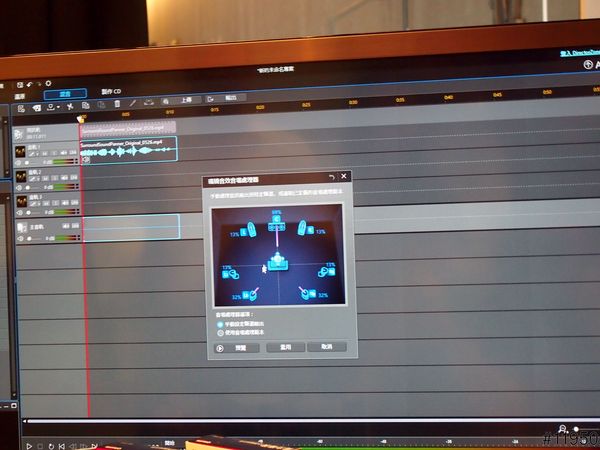Toggle the speaker mute button on 音軌 1
This screenshot has width=600, height=450.
pos(64,153)
